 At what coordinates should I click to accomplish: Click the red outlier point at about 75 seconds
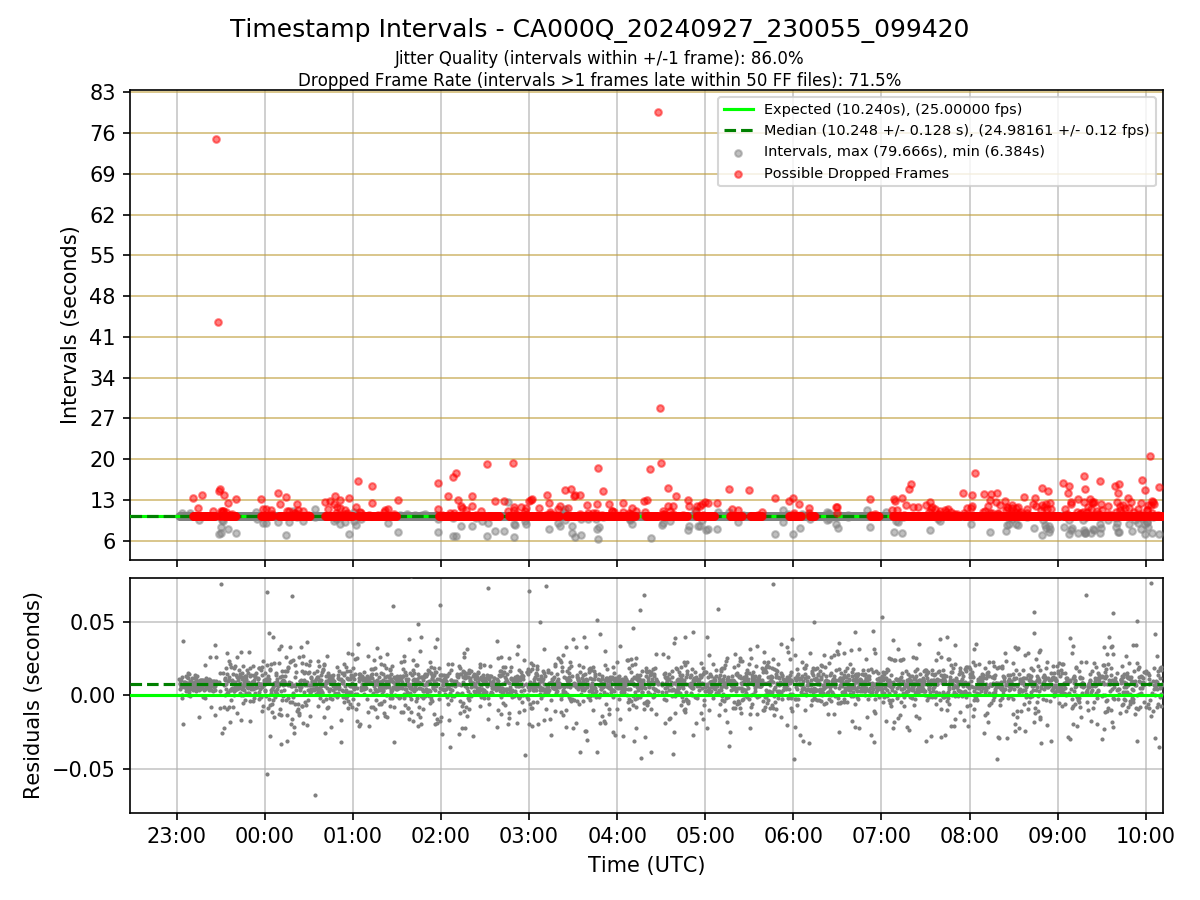(216, 139)
